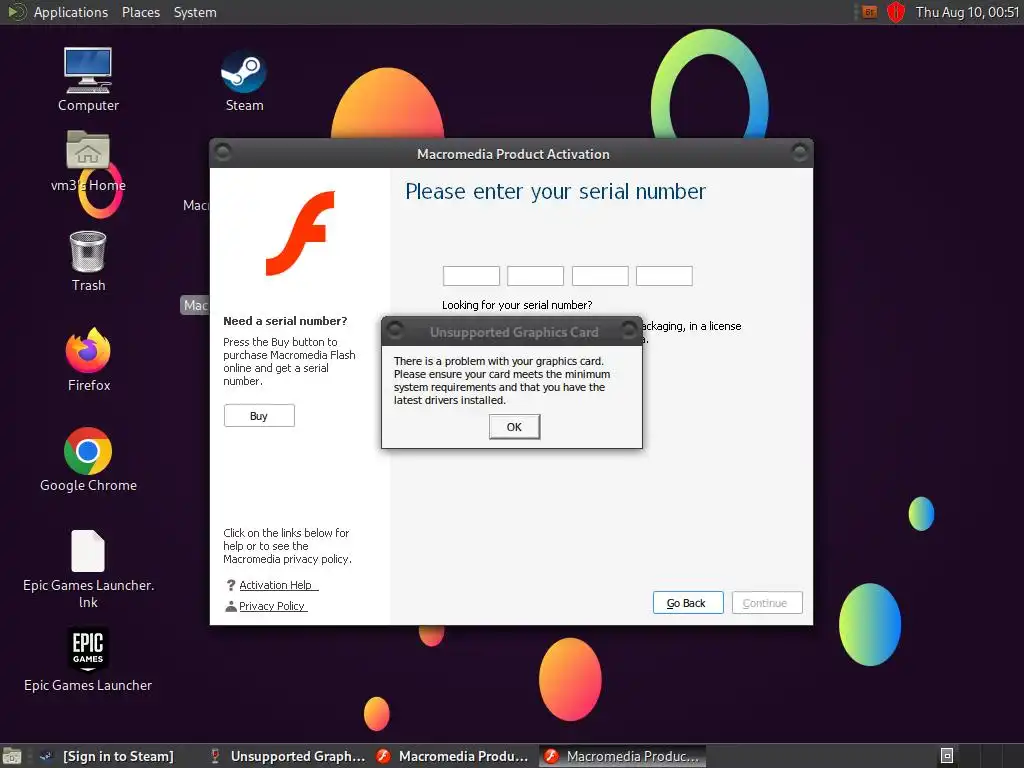Click person icon beside Privacy Policy
This screenshot has width=1024, height=768.
coord(231,606)
